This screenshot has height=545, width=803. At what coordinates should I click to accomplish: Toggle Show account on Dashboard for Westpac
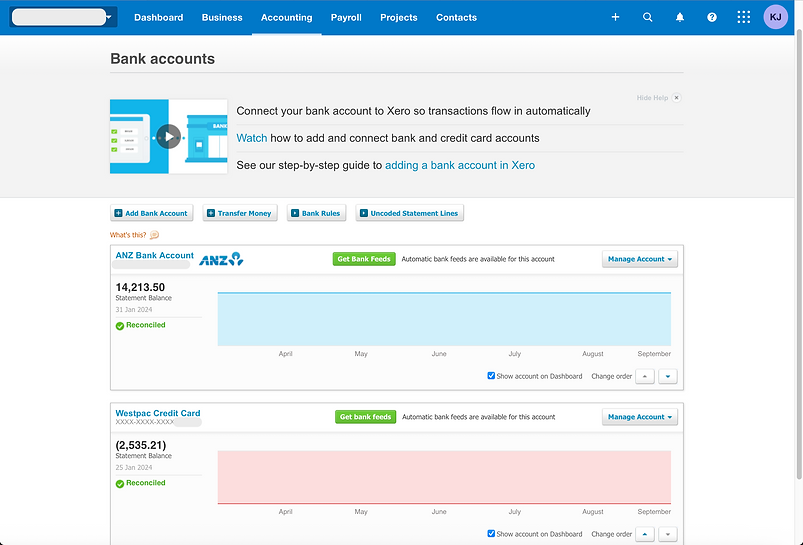[x=491, y=533]
